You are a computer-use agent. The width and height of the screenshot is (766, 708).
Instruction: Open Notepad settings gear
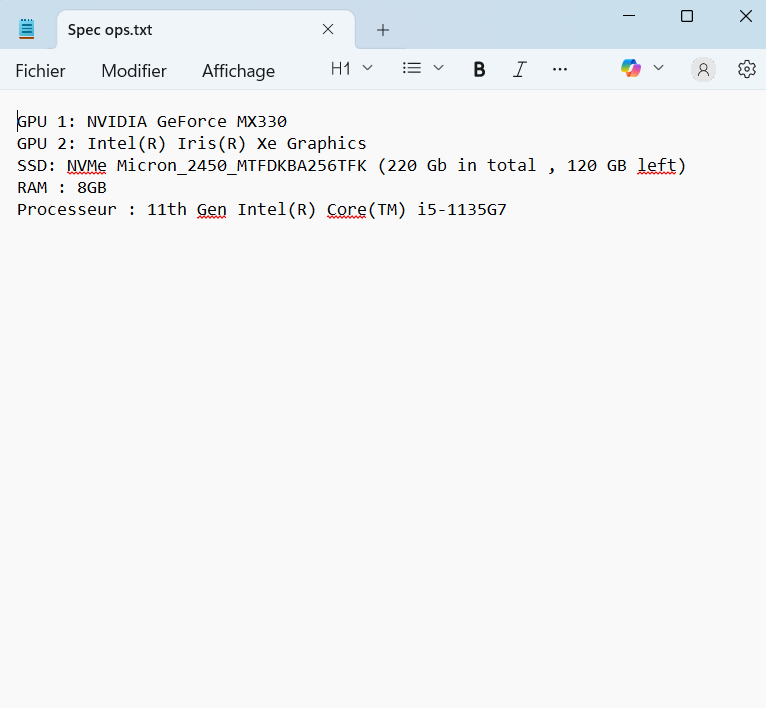[746, 69]
